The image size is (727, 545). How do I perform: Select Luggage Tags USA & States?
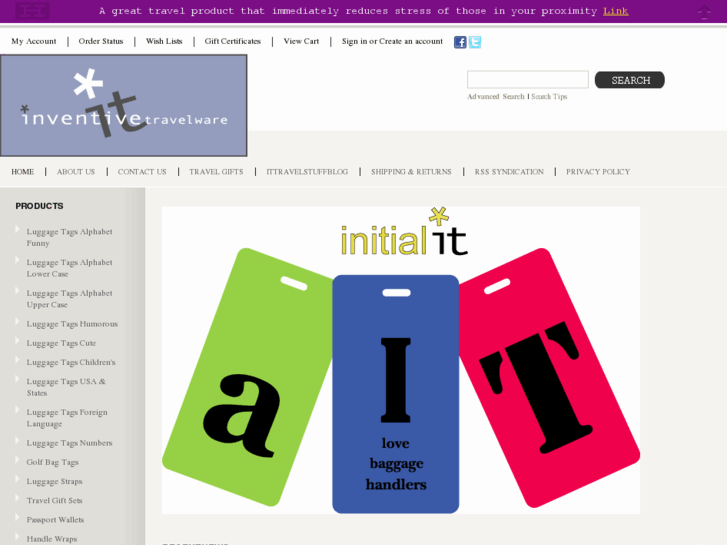pyautogui.click(x=66, y=387)
